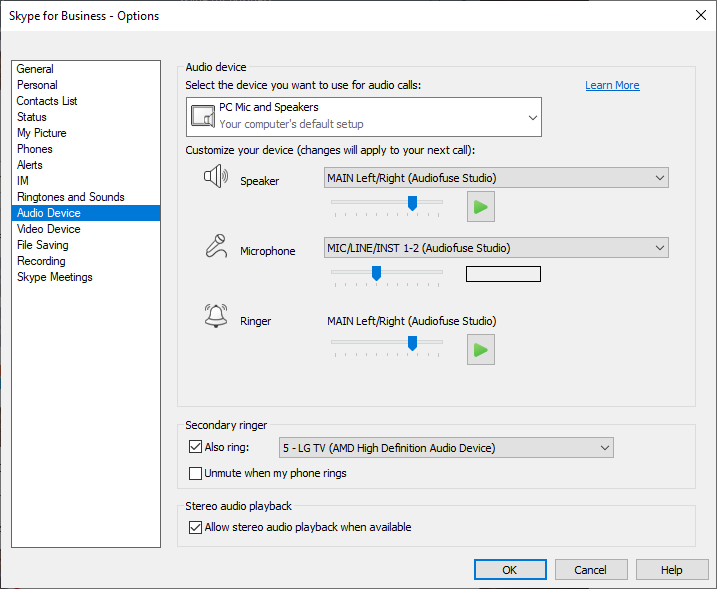Click the ringer bell icon
The image size is (717, 589).
(x=216, y=316)
